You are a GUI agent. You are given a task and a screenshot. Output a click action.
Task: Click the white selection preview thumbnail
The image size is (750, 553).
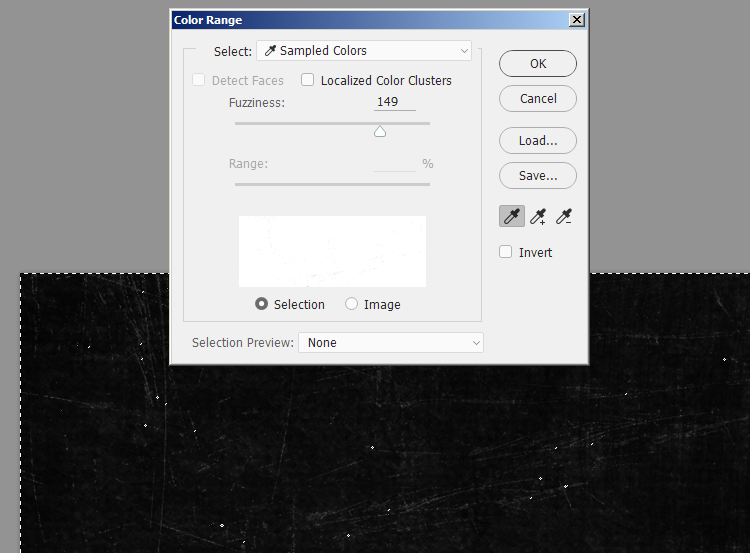coord(332,251)
